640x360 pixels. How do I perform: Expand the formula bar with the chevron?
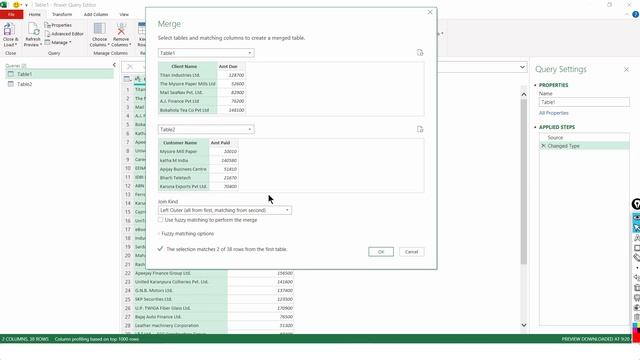[x=522, y=67]
